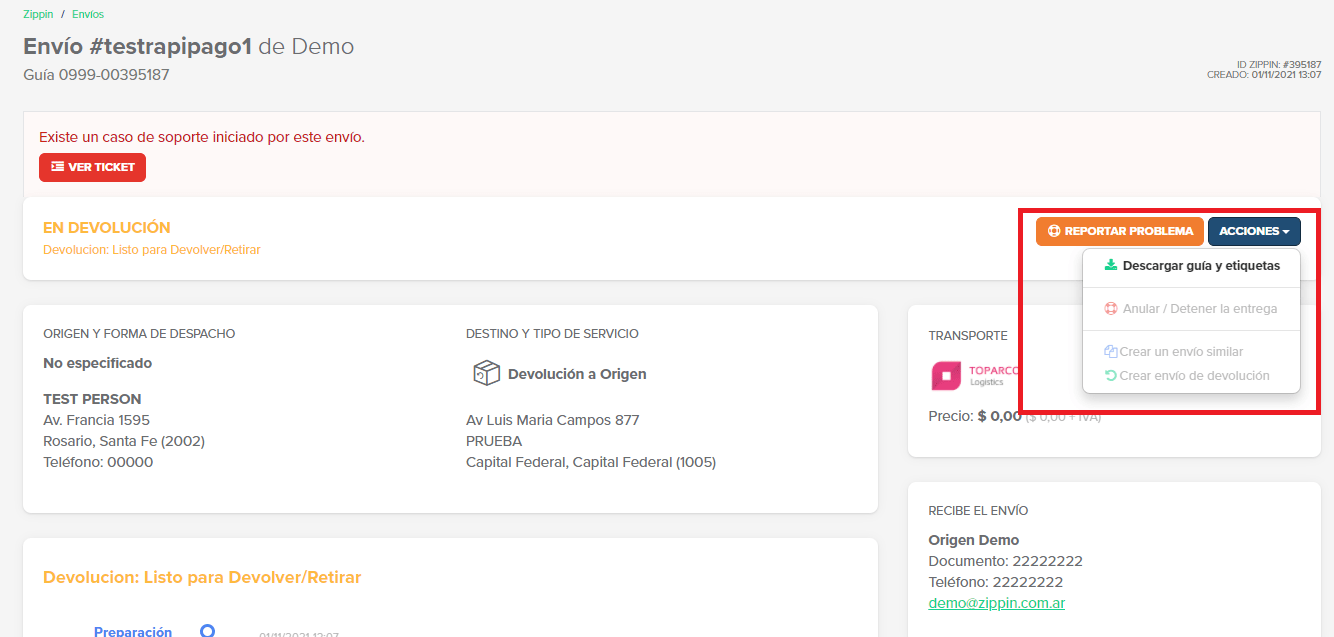
Task: Click lifebuoy icon beside Anular option
Action: 1111,309
